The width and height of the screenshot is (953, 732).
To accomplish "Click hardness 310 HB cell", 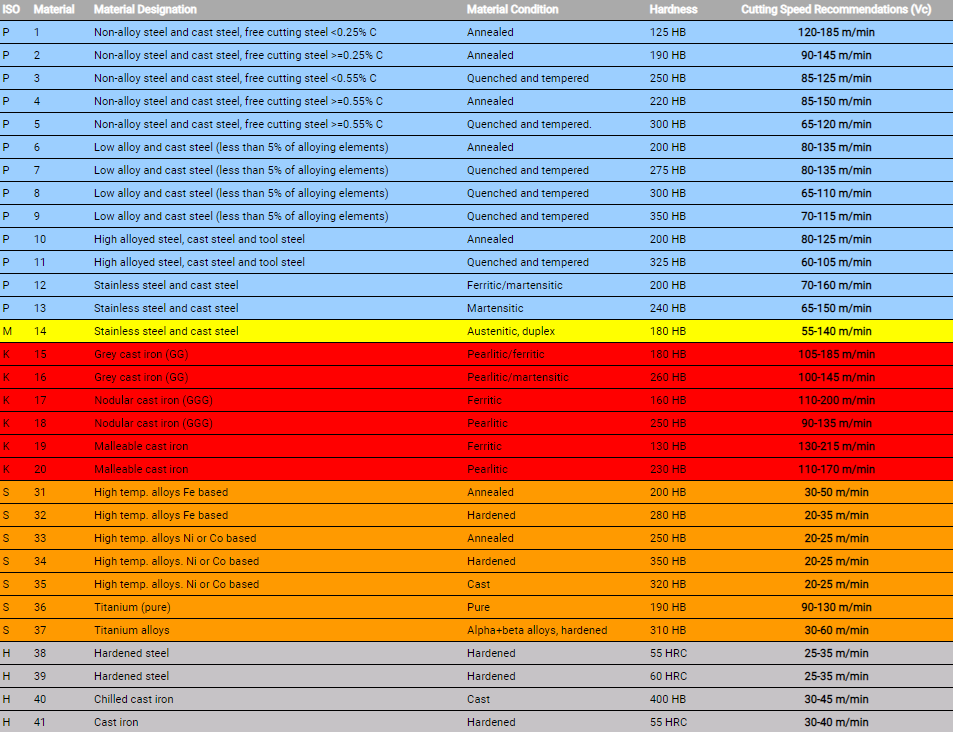I will click(x=668, y=630).
